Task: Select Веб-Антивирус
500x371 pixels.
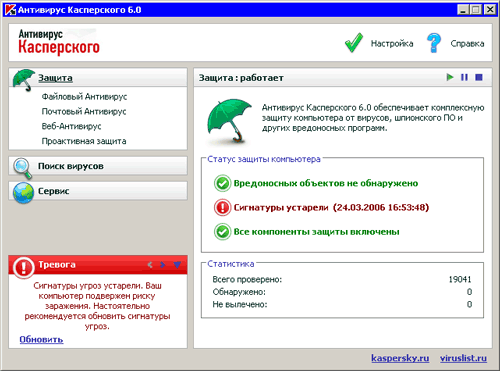Action: [x=71, y=126]
